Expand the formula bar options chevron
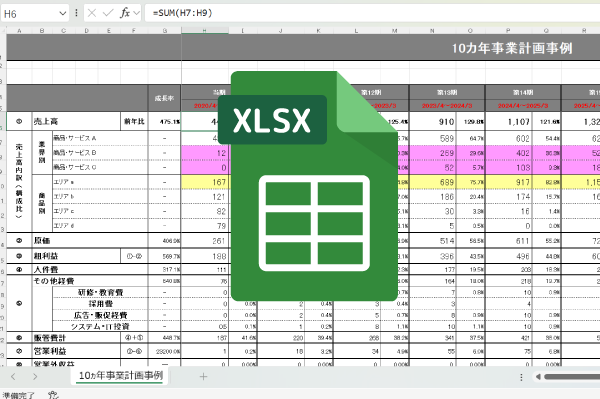This screenshot has height=399, width=600. (x=137, y=14)
